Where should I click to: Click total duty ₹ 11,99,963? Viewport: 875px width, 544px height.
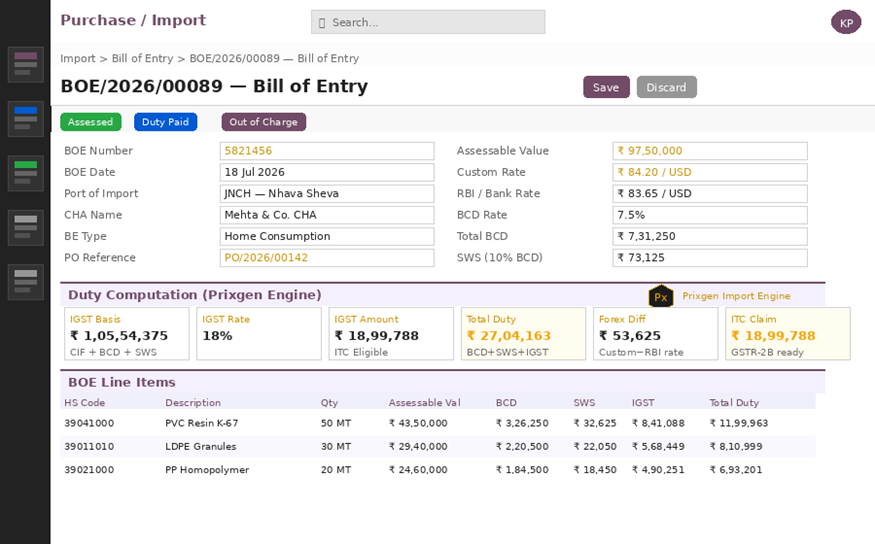[x=739, y=423]
